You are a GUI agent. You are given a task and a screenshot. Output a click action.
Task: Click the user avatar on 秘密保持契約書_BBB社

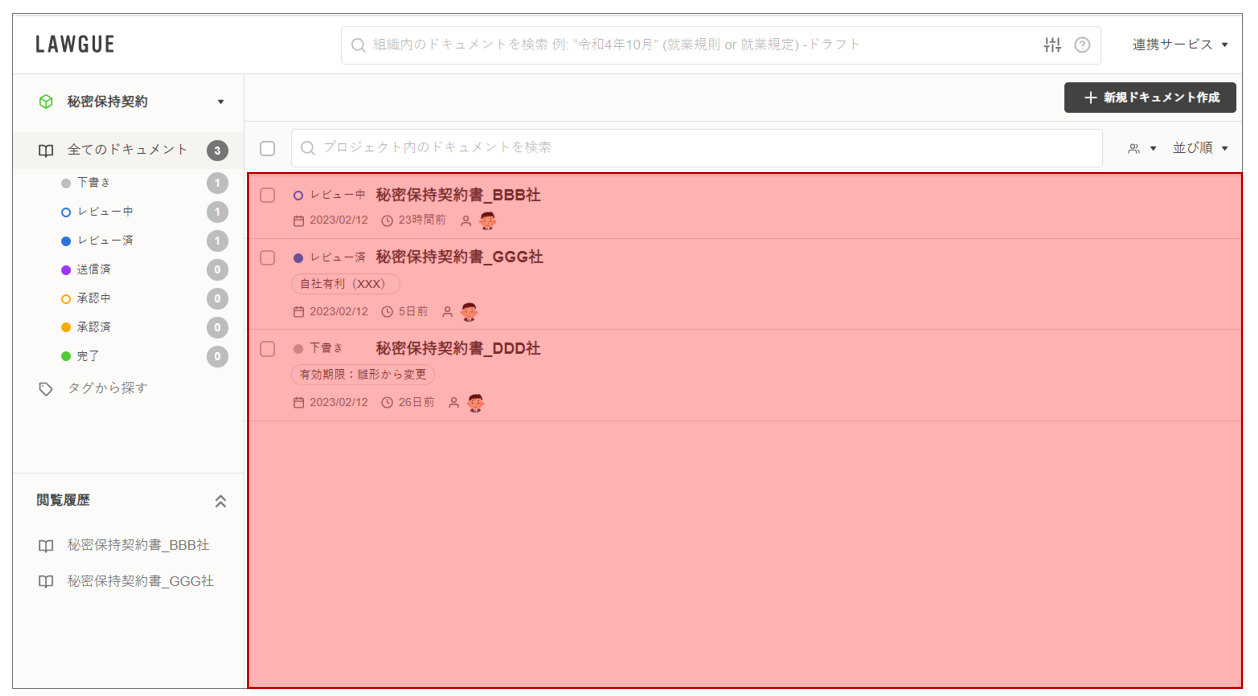click(x=487, y=221)
